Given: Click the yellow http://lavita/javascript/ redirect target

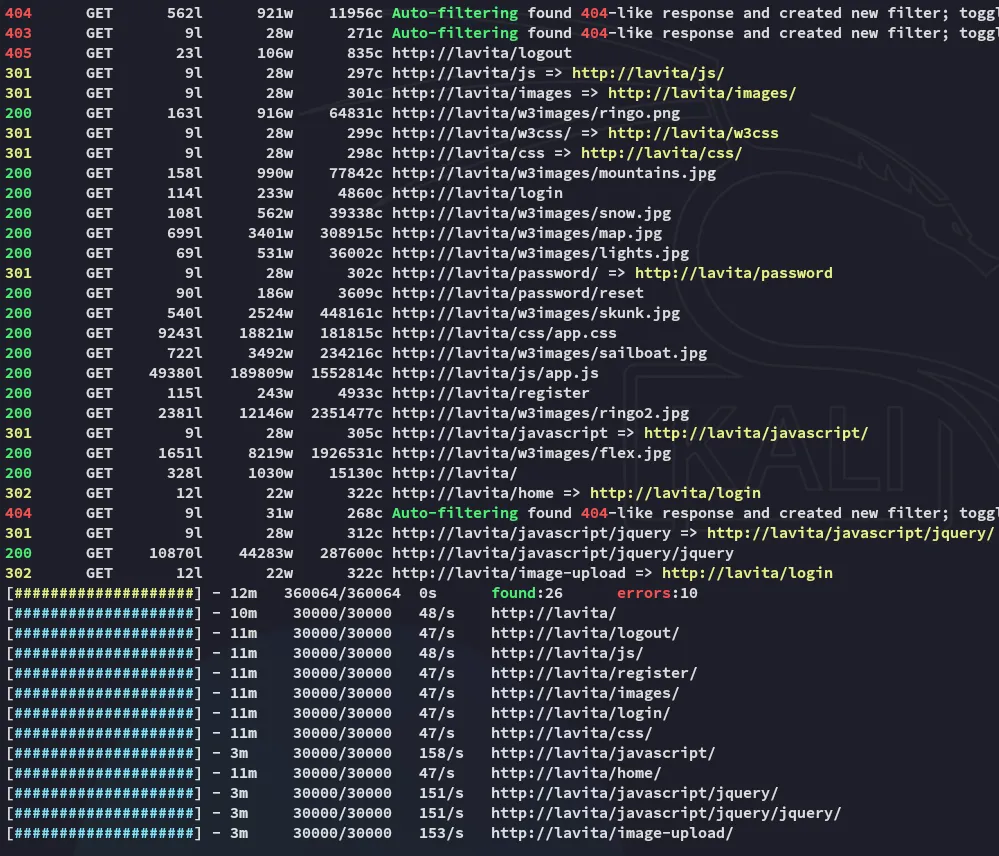Looking at the screenshot, I should tap(756, 433).
